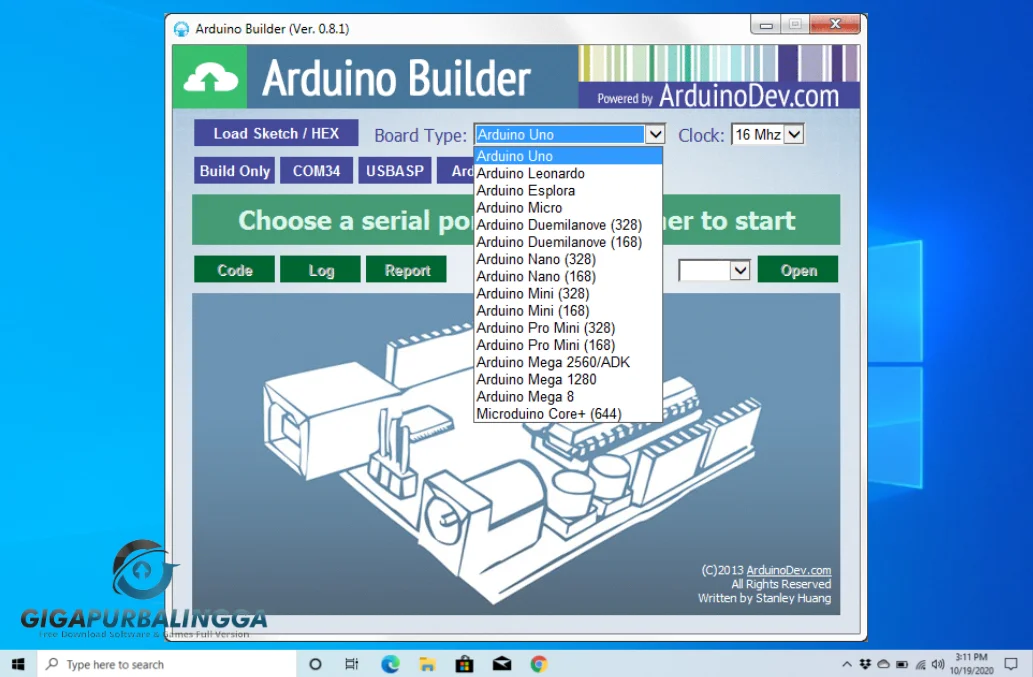
Task: Choose Arduino Mega 2560/ADK
Action: point(568,362)
